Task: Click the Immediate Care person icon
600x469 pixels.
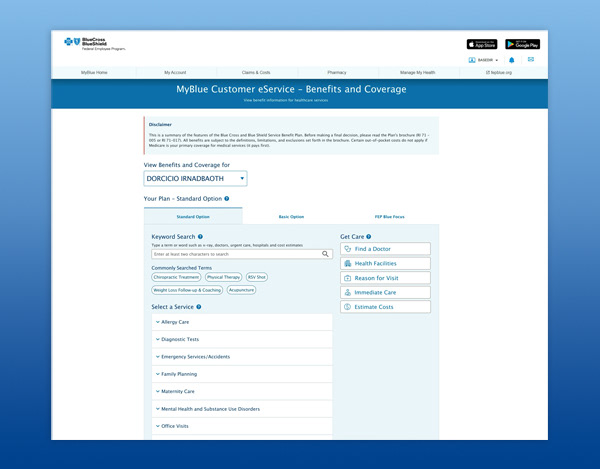Action: [347, 292]
